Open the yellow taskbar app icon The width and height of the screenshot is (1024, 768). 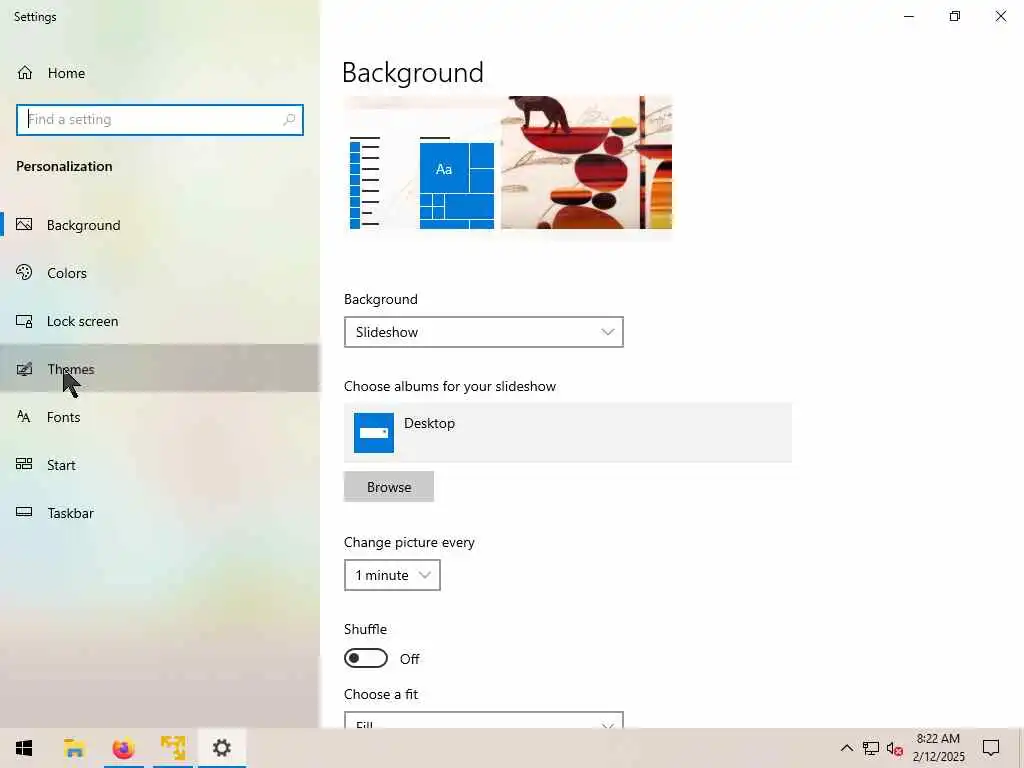click(x=173, y=748)
